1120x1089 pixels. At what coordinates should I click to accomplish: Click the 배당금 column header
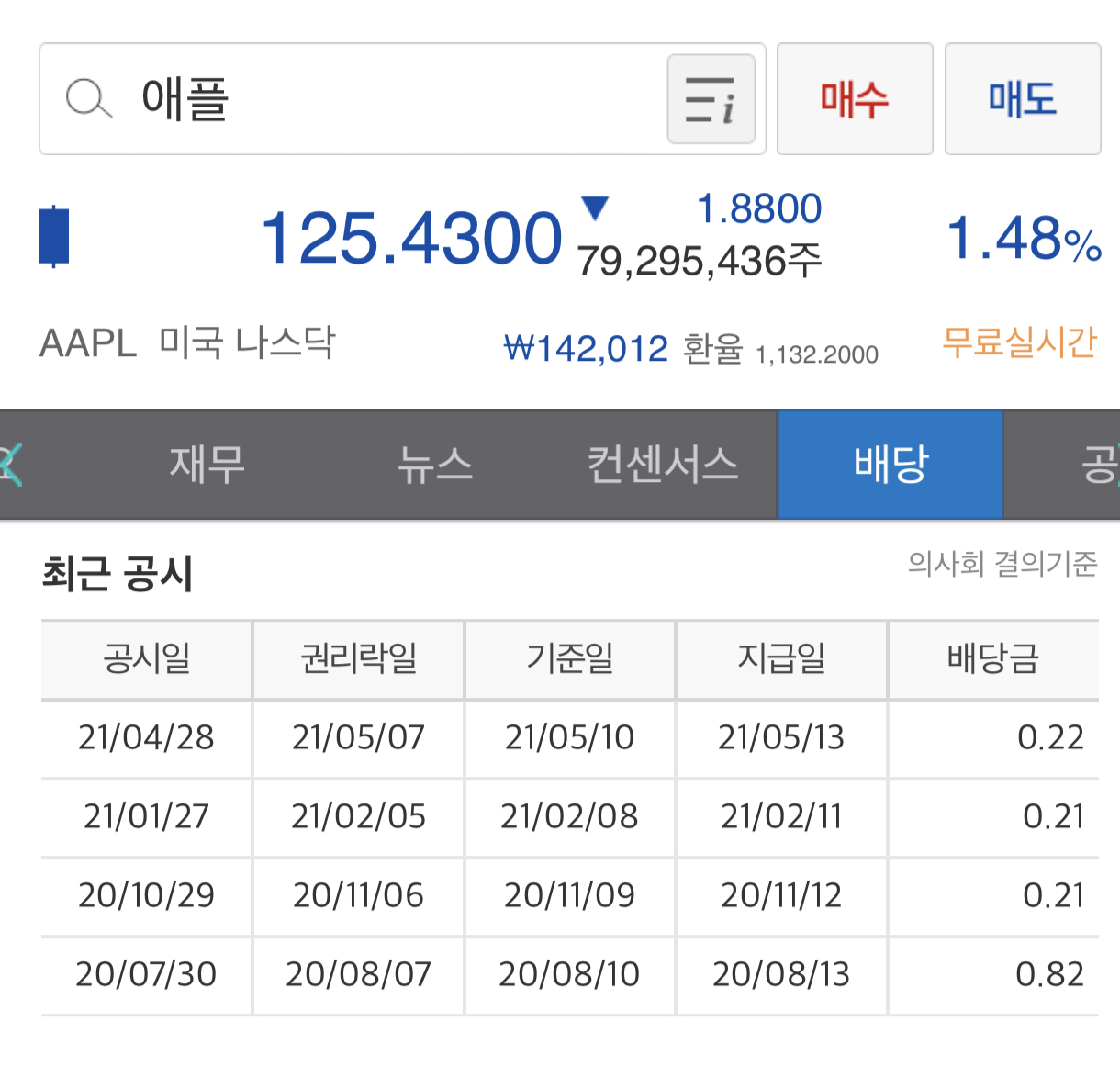coord(993,658)
